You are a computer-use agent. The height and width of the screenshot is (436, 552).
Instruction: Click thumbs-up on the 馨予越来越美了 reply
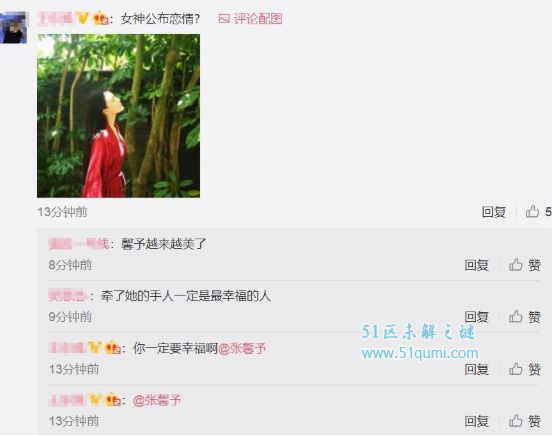pyautogui.click(x=516, y=264)
